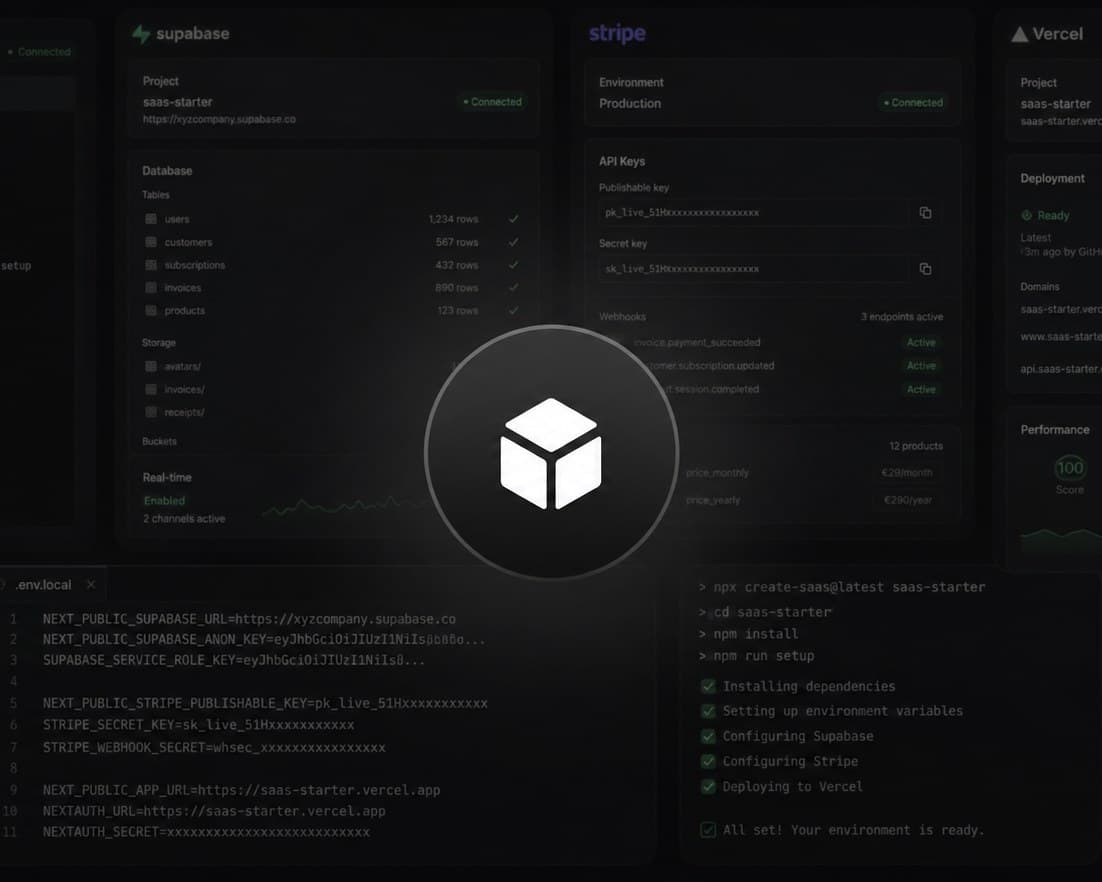Open the xyzcompany.supabase.co project URL

(219, 119)
